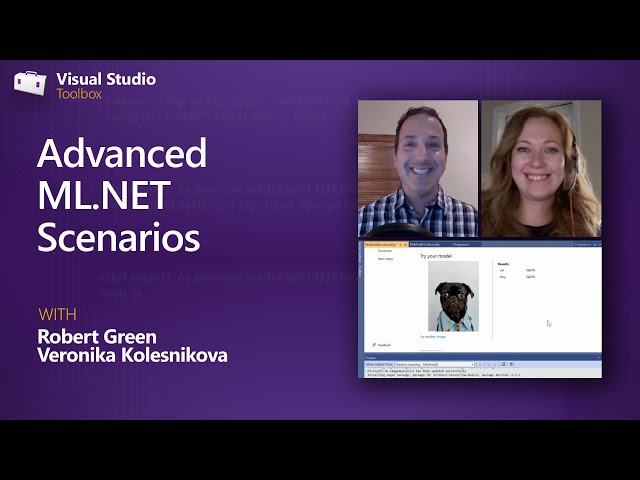Screen dimensions: 640x480
Task: Clear all output using the toolbar icon
Action: (503, 364)
